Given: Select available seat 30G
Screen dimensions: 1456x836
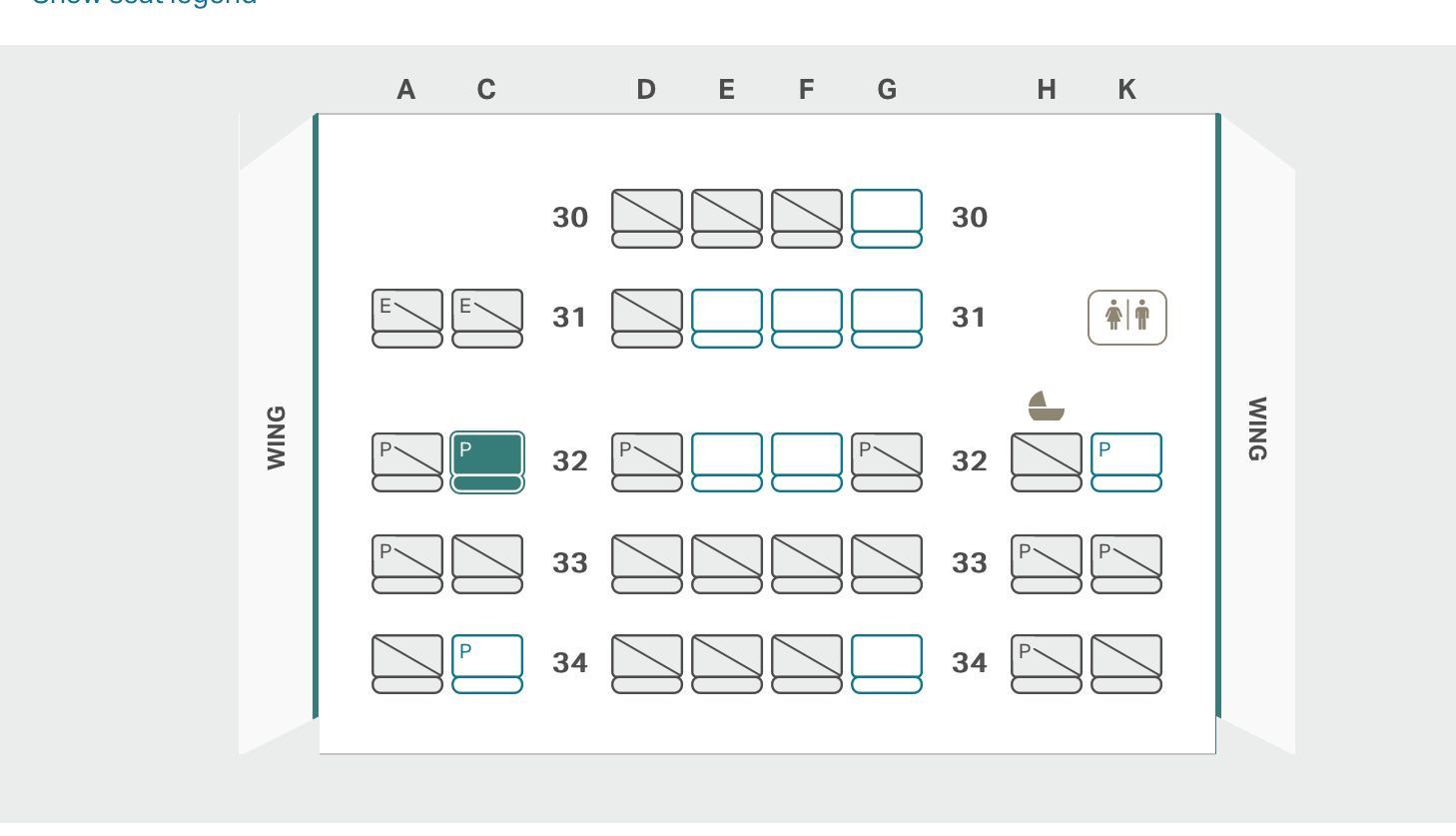Looking at the screenshot, I should (x=886, y=217).
